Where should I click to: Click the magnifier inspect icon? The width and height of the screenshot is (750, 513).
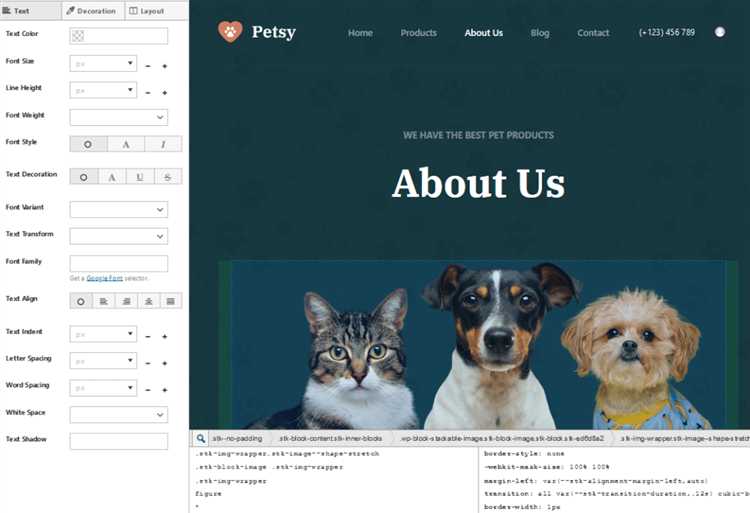201,438
